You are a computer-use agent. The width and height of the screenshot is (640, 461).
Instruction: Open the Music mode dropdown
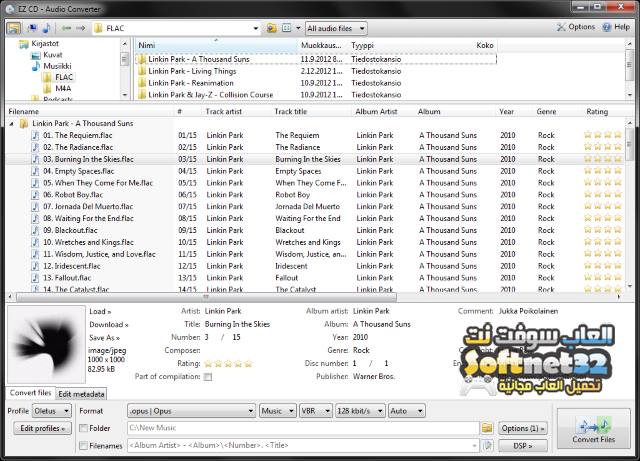(x=278, y=411)
